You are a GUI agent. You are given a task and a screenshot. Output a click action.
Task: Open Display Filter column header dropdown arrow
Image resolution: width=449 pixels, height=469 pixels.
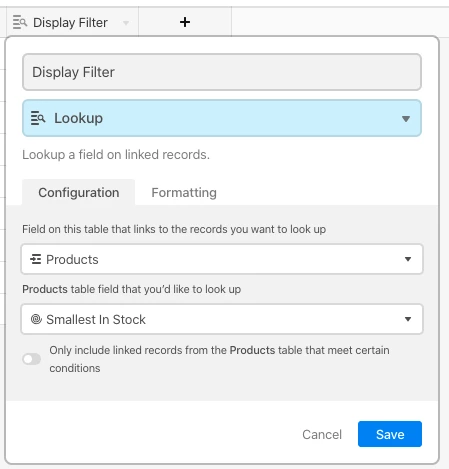pos(126,23)
